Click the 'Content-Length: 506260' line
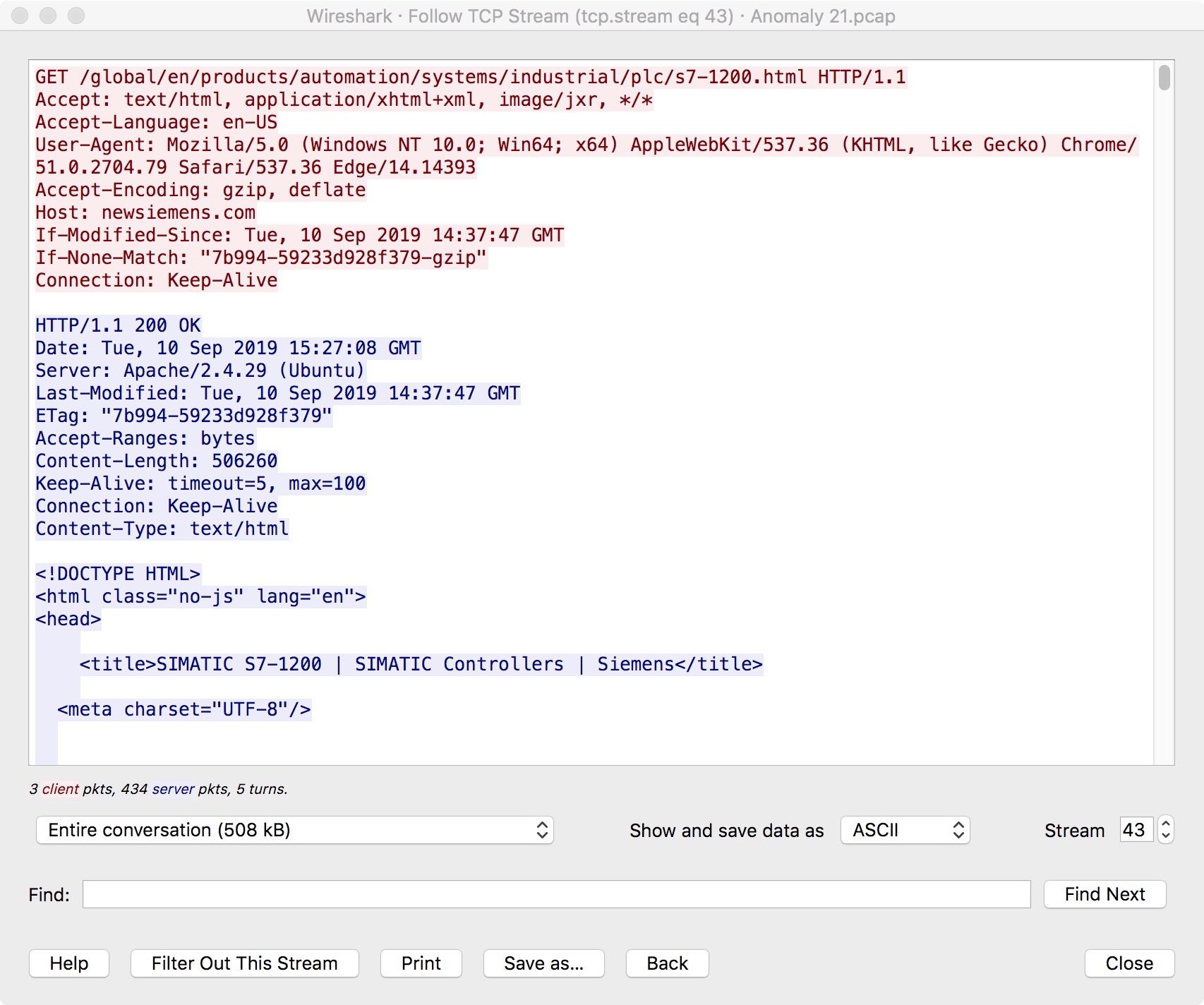Viewport: 1204px width, 1005px height. tap(157, 461)
